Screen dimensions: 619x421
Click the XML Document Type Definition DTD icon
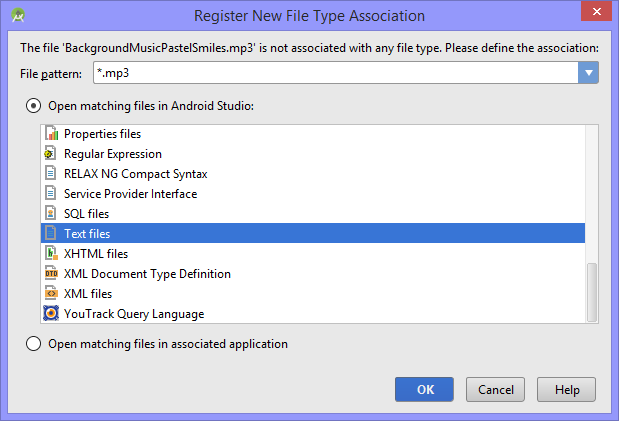pos(51,273)
